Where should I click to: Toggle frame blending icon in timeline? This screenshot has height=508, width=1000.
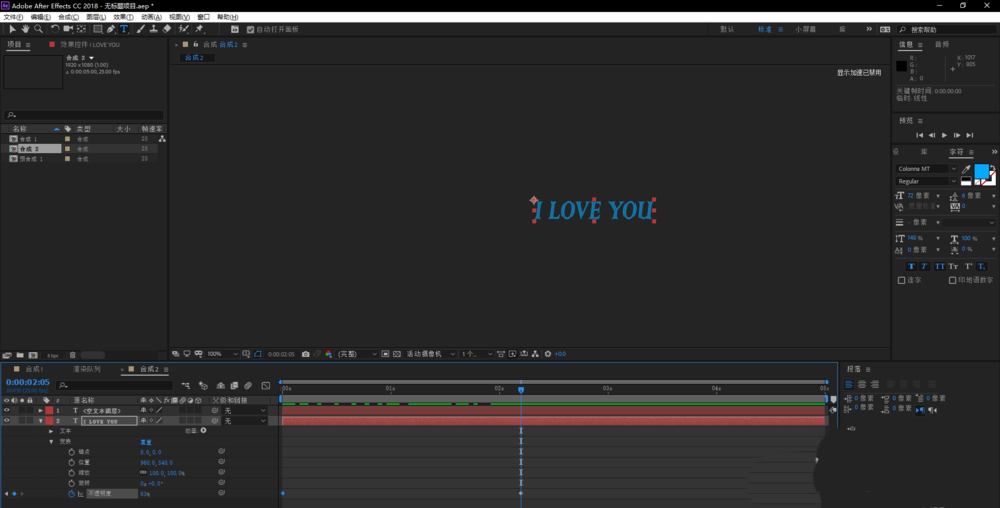click(x=234, y=386)
